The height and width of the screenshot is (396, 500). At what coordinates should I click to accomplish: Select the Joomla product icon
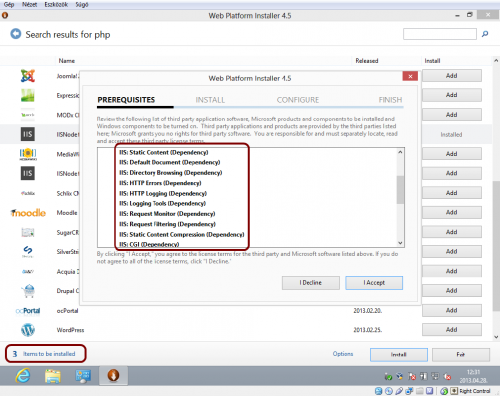click(28, 76)
